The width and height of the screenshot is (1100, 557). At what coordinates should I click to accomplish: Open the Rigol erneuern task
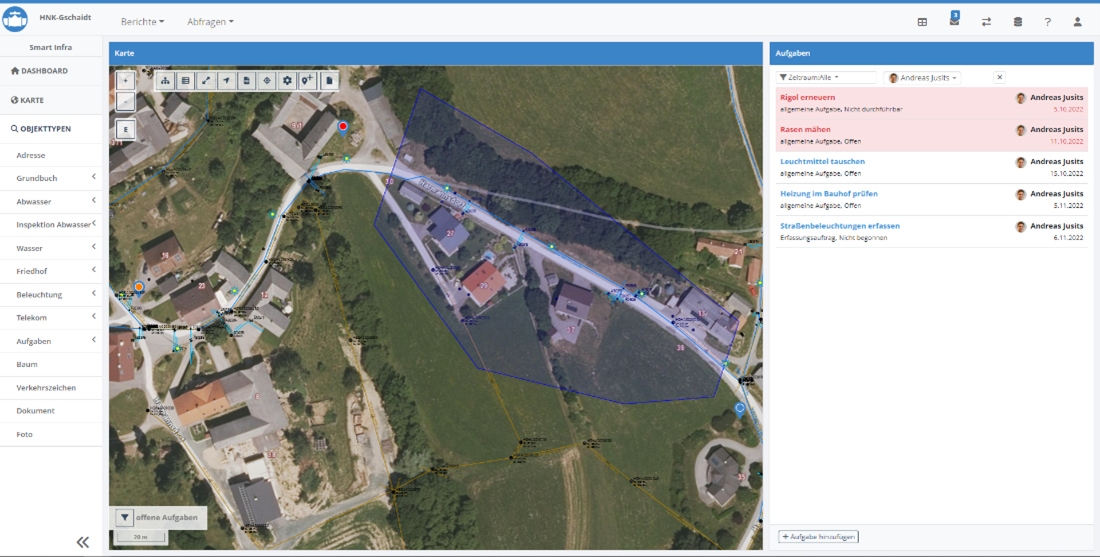807,98
